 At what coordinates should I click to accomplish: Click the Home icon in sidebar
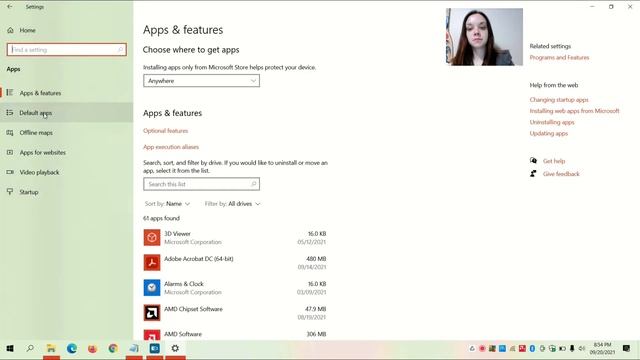point(10,30)
